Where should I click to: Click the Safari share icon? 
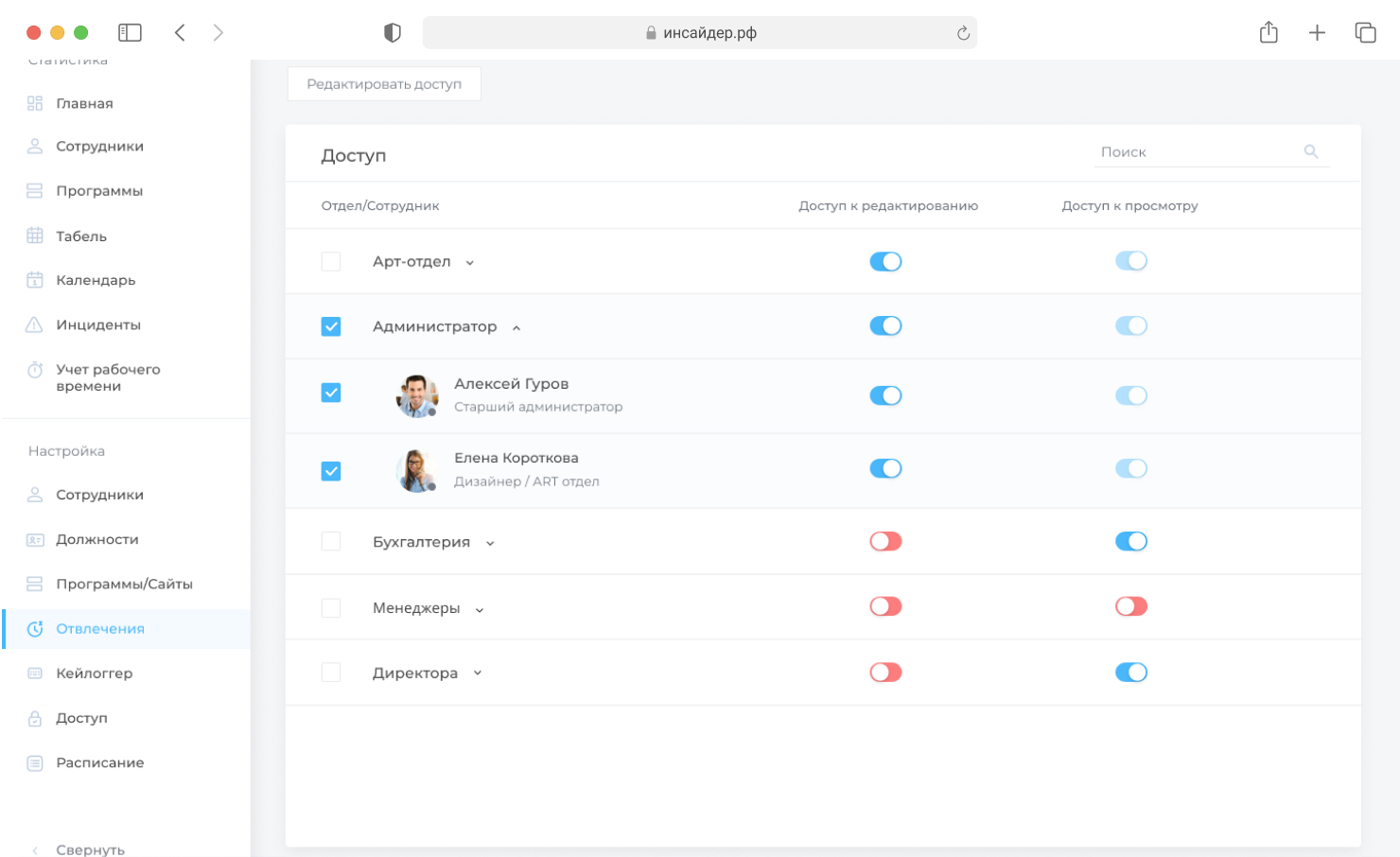point(1269,33)
